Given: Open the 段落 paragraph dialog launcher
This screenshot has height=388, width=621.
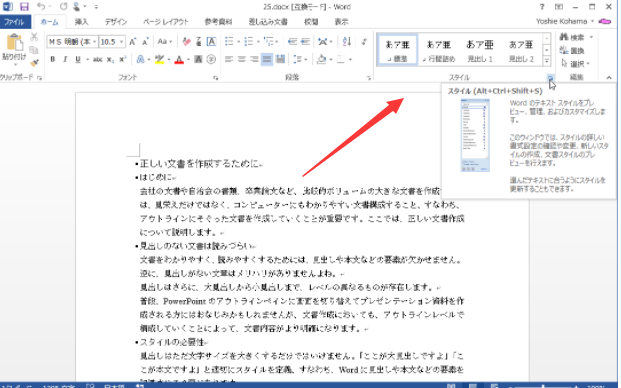Looking at the screenshot, I should tap(369, 78).
